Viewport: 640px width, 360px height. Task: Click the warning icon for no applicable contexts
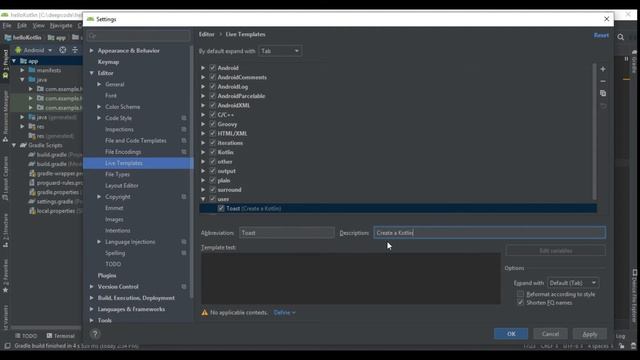[x=204, y=313]
